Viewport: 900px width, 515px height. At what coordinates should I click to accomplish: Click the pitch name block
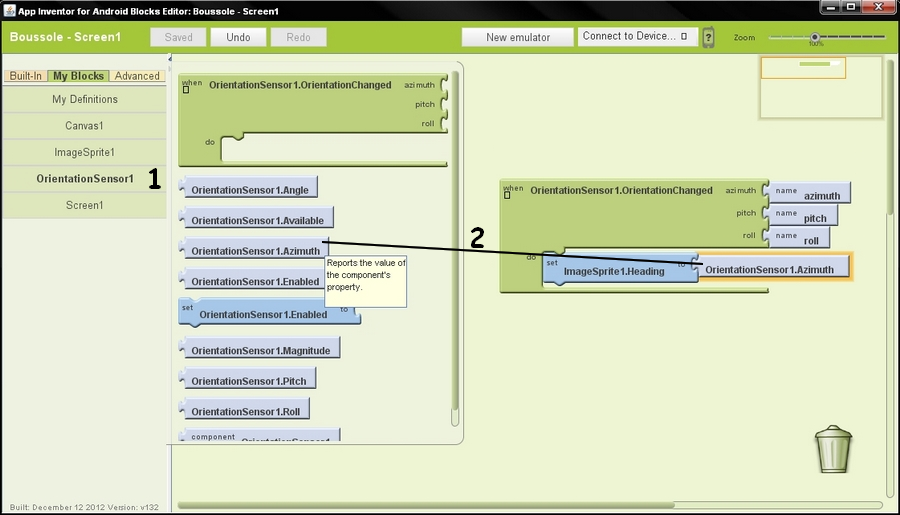pyautogui.click(x=801, y=216)
